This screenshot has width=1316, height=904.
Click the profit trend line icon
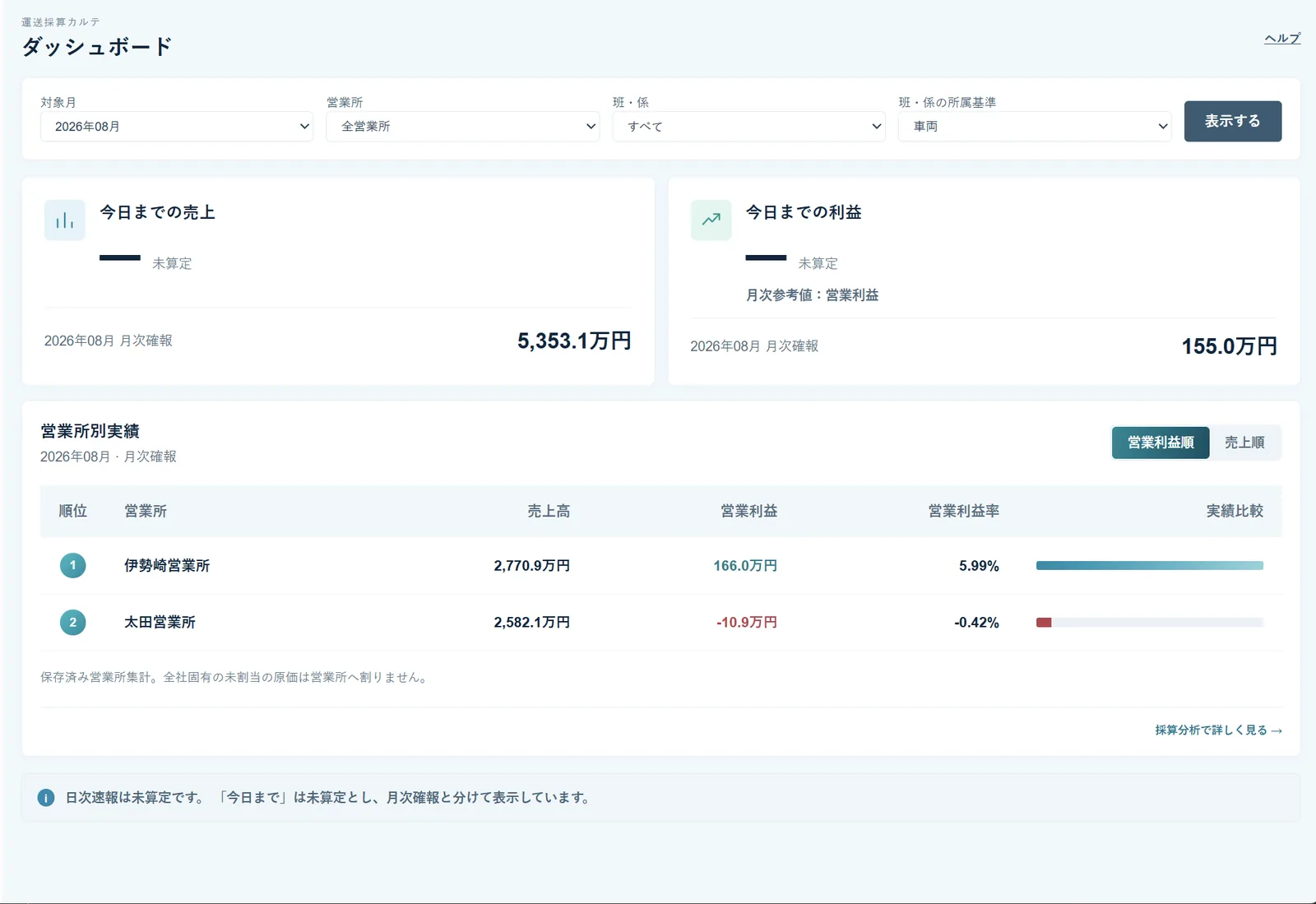(711, 220)
